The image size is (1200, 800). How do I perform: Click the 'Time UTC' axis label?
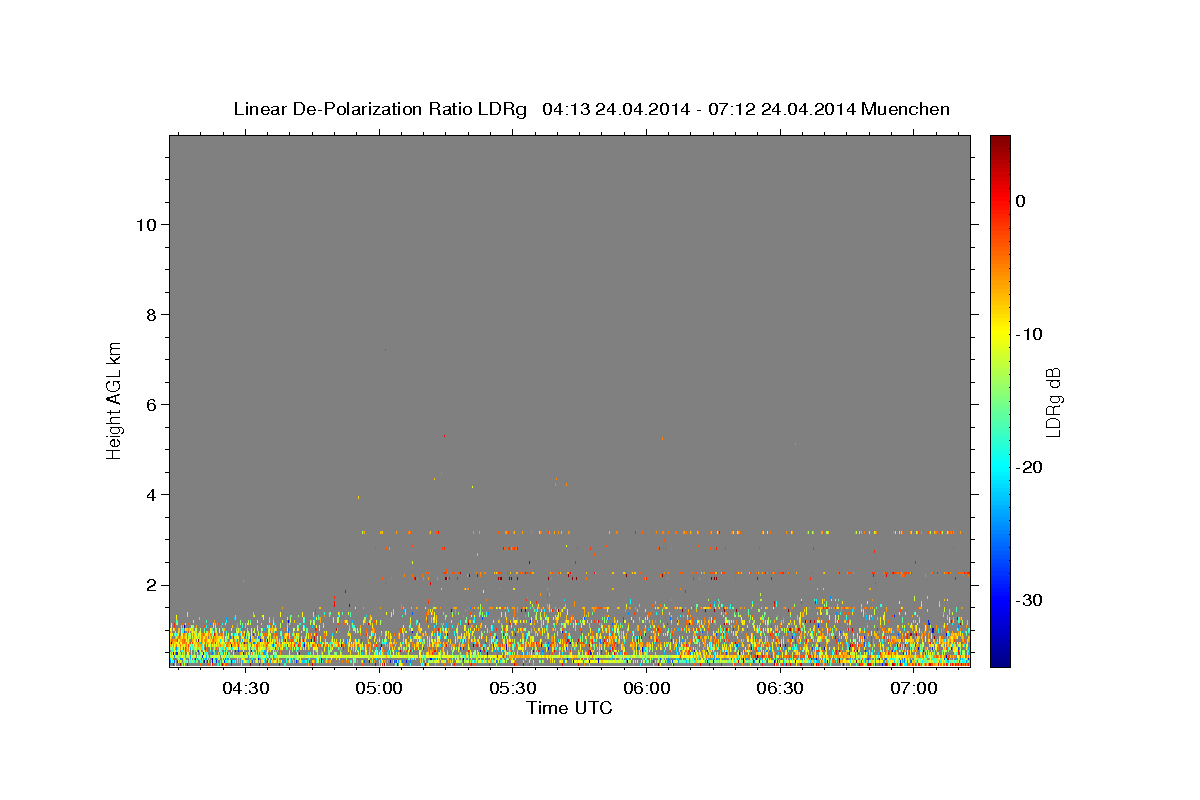tap(569, 708)
